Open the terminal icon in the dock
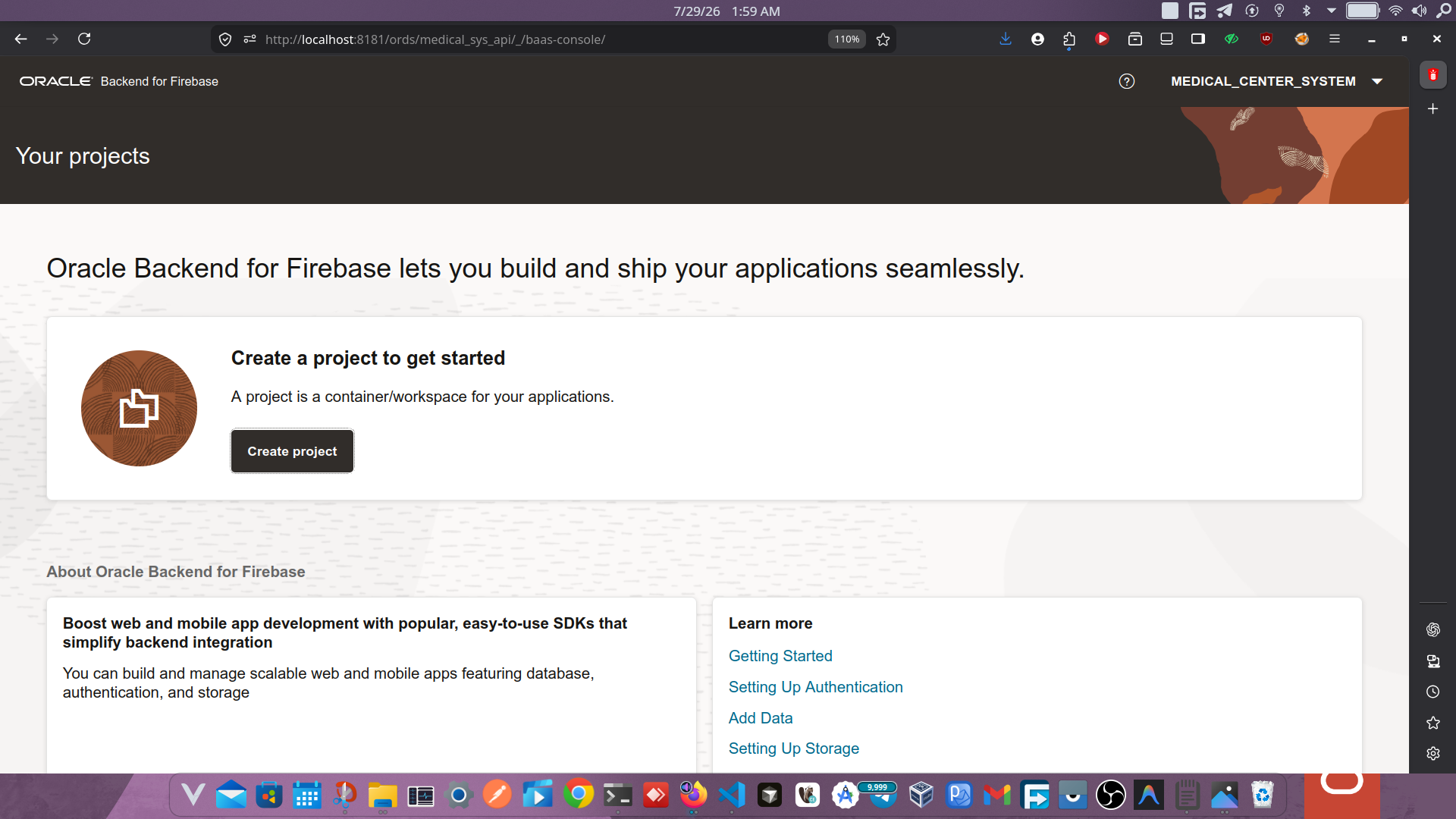The image size is (1456, 819). pos(617,795)
